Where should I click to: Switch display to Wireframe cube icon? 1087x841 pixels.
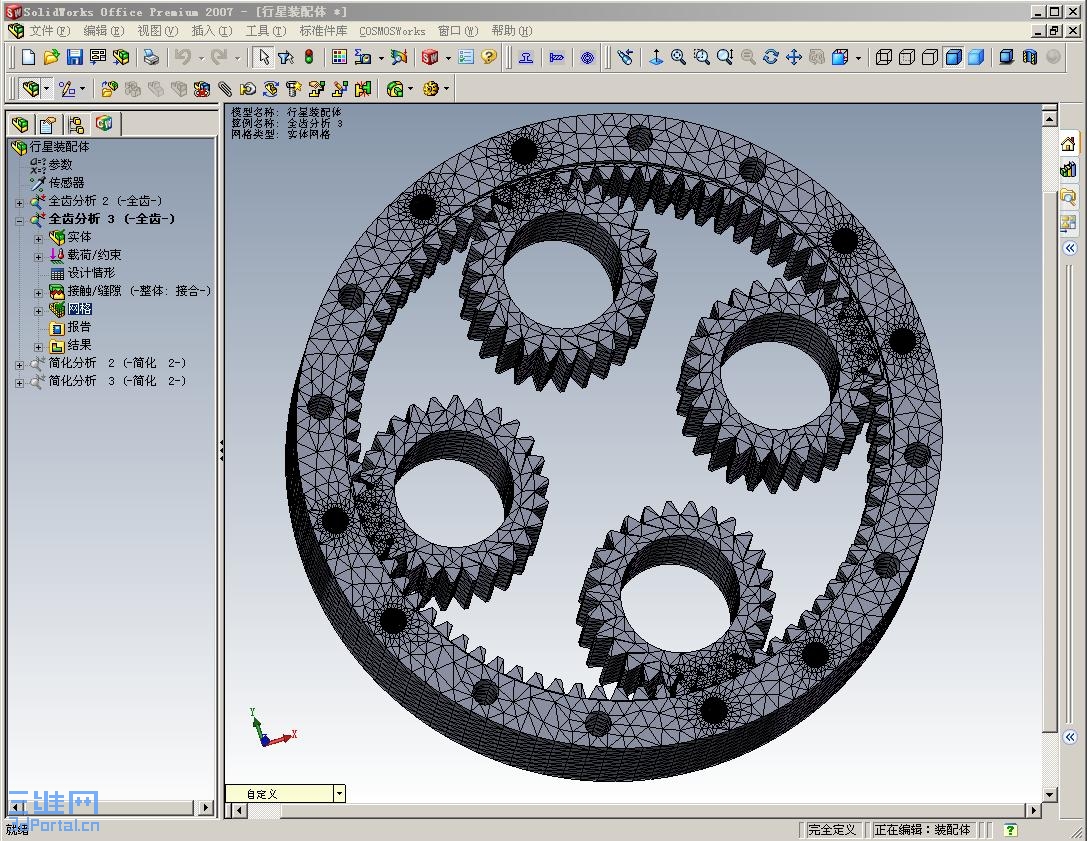click(x=884, y=57)
